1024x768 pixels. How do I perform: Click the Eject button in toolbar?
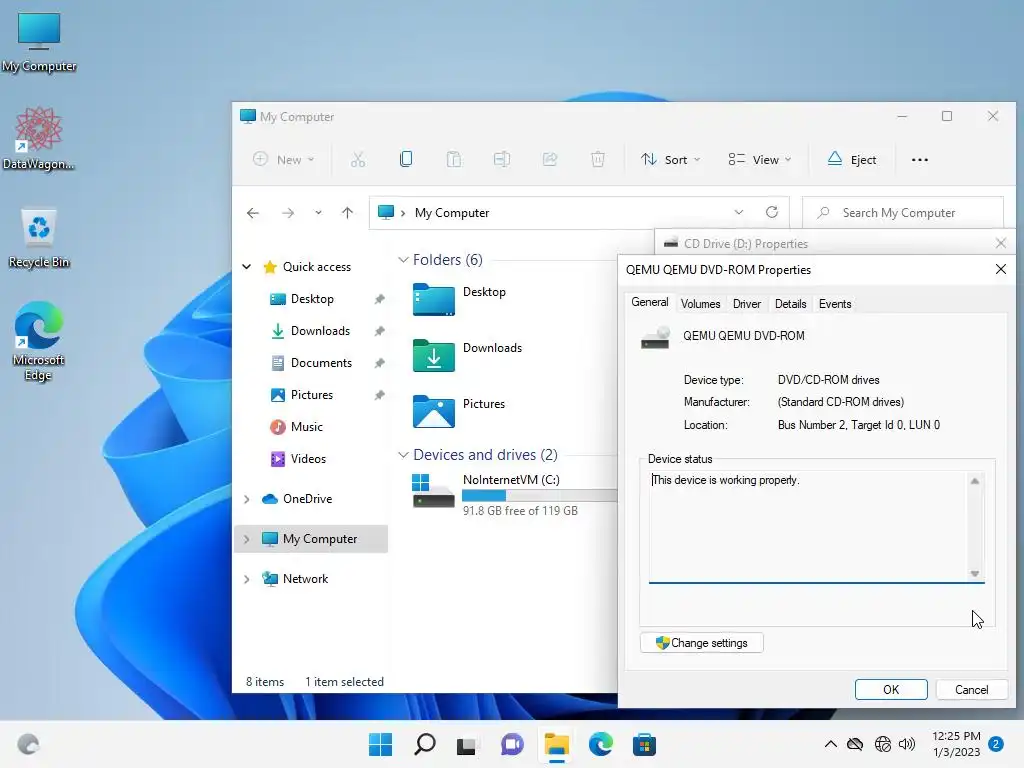852,159
